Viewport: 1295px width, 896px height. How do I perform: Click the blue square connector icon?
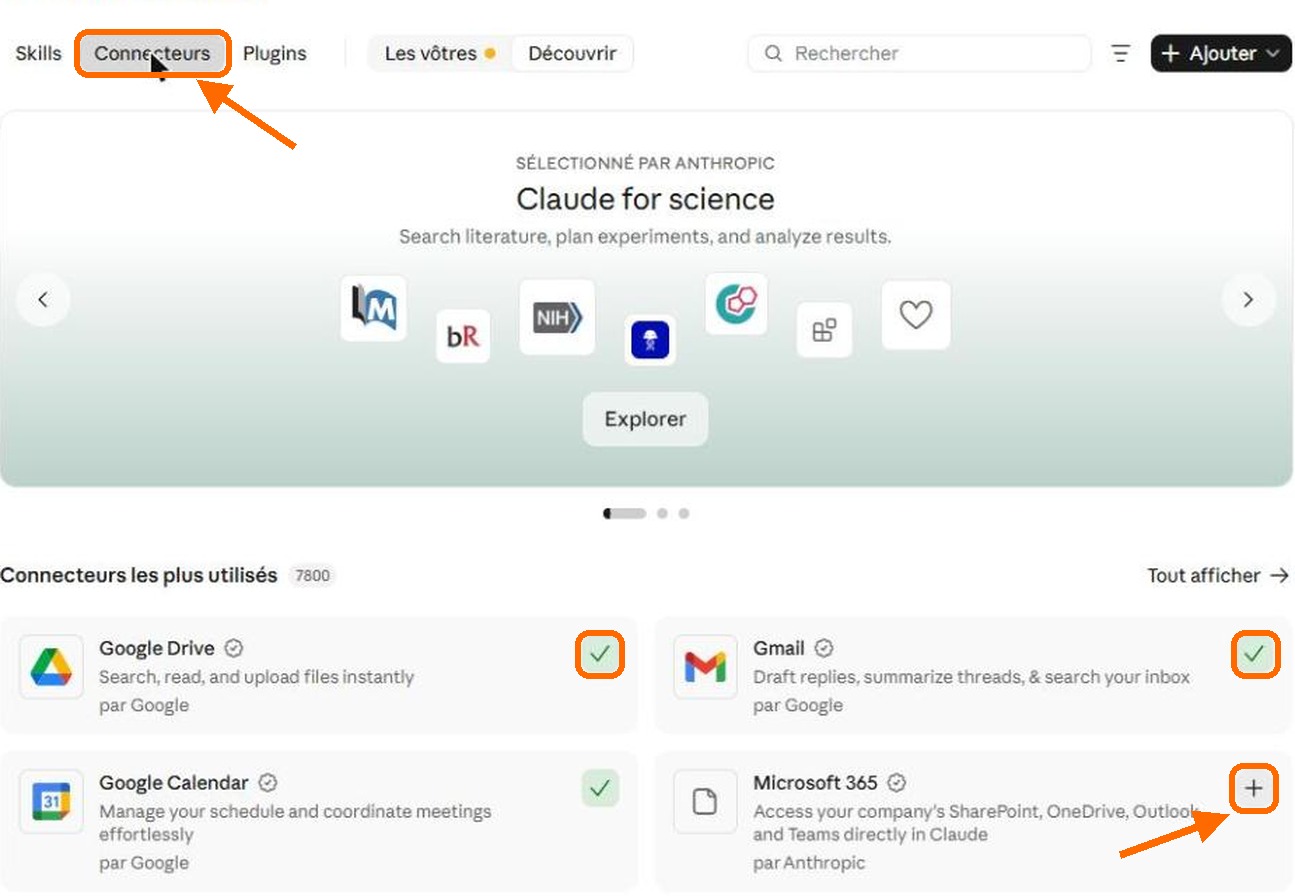click(x=650, y=341)
